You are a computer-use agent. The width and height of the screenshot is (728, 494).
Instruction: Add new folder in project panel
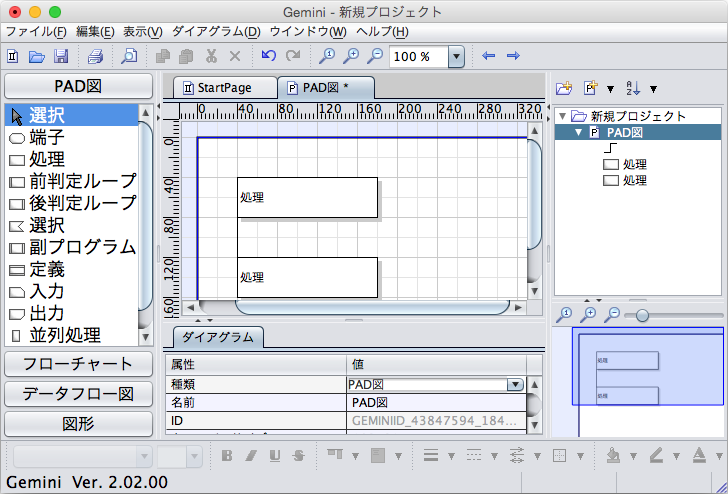point(564,88)
